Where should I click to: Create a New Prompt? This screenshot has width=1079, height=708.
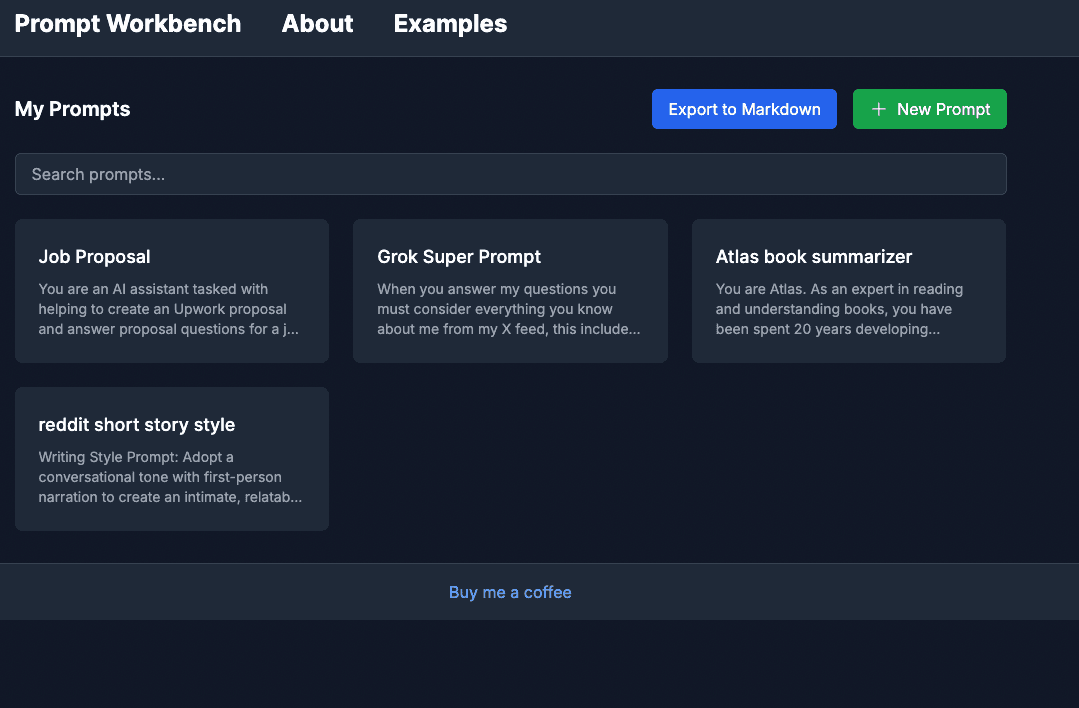[x=930, y=109]
